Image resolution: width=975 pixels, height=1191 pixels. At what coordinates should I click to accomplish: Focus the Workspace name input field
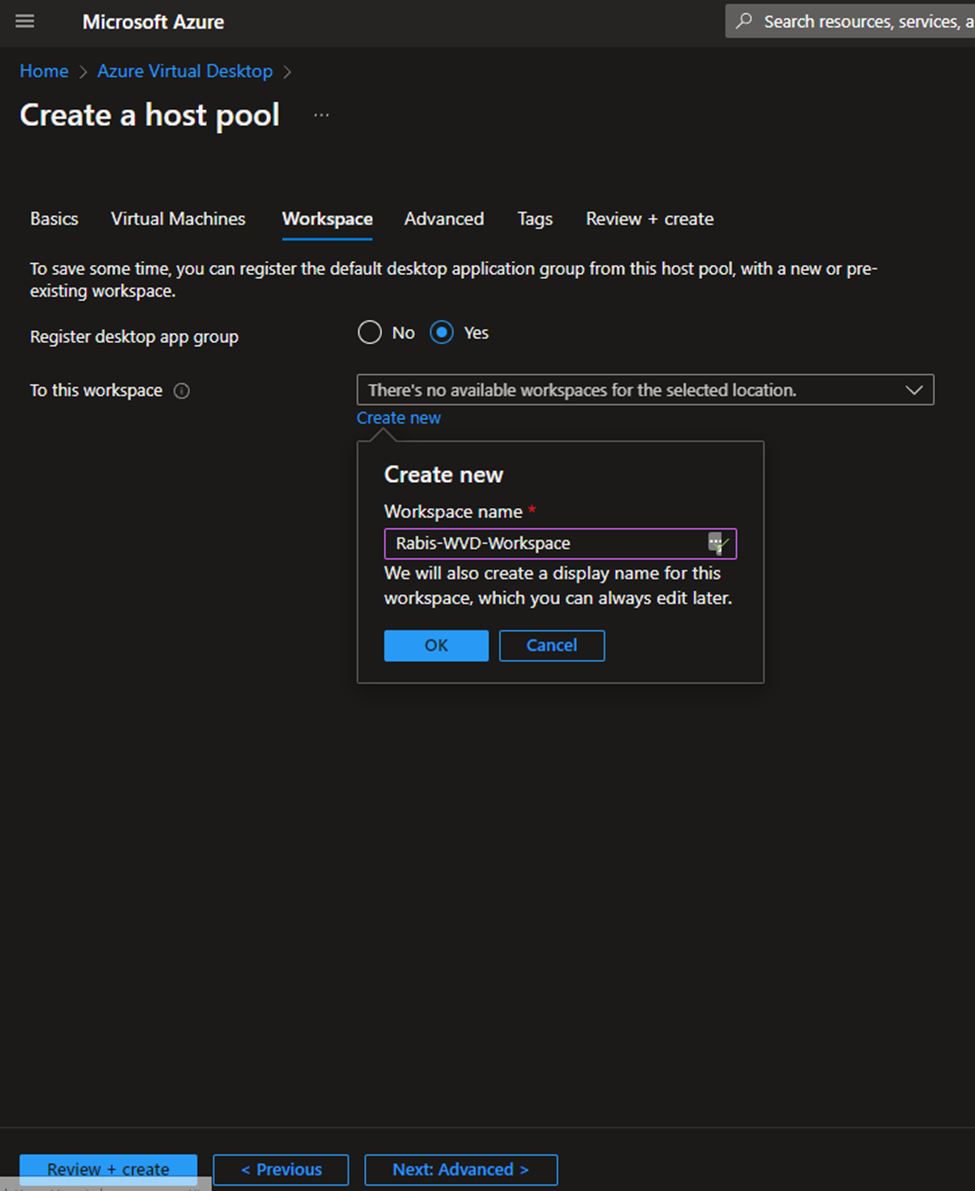560,543
